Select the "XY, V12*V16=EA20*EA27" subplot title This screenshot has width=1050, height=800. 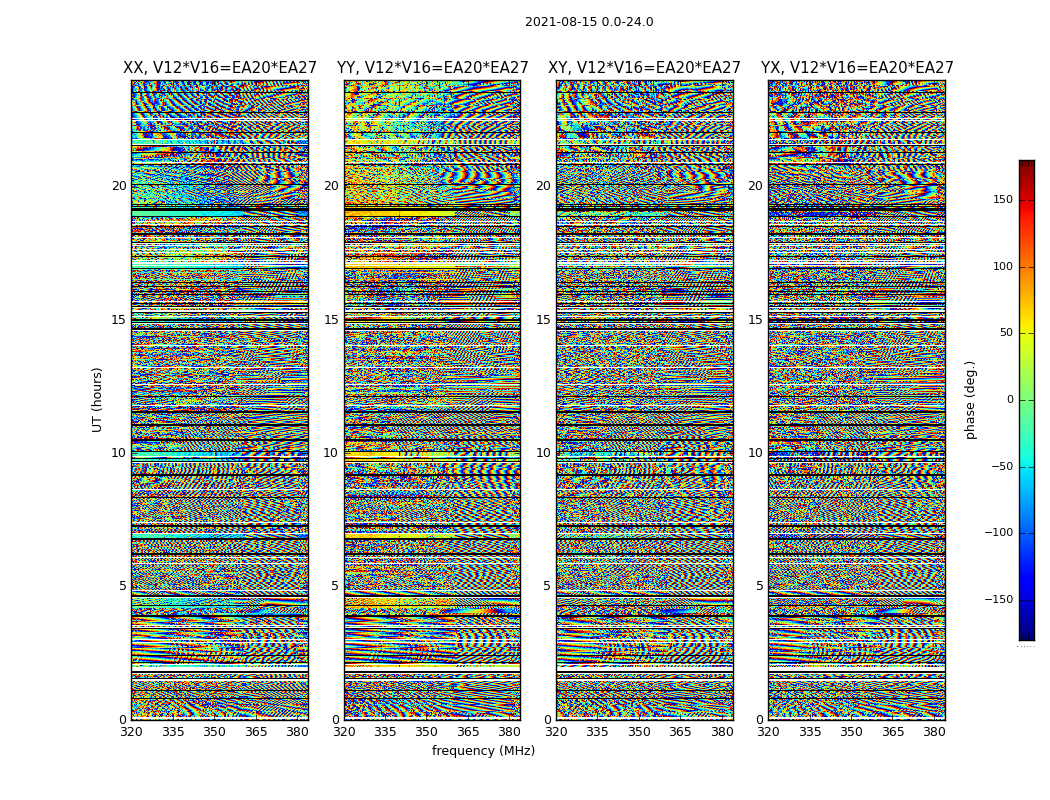(644, 68)
